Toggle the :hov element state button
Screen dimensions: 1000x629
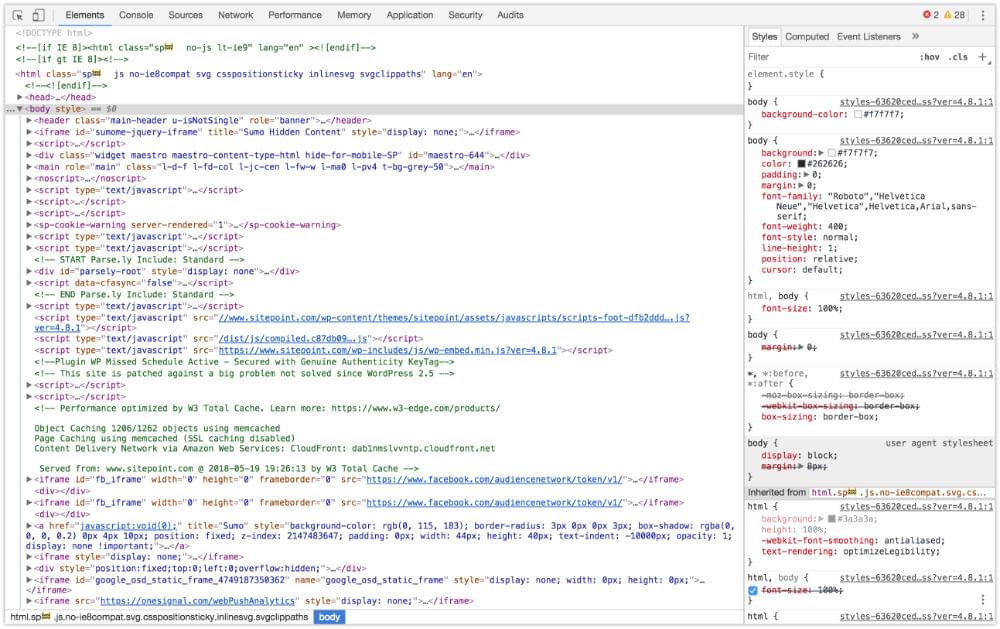coord(930,57)
